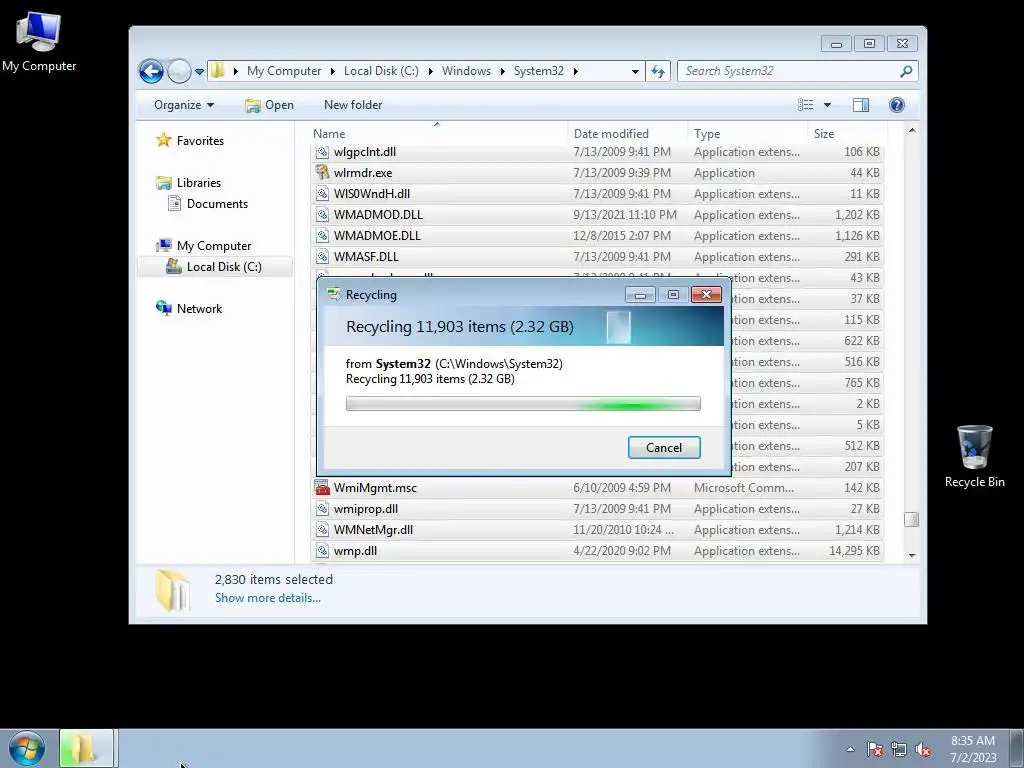This screenshot has height=768, width=1024.
Task: Click scroll up arrow in file list
Action: pyautogui.click(x=912, y=131)
